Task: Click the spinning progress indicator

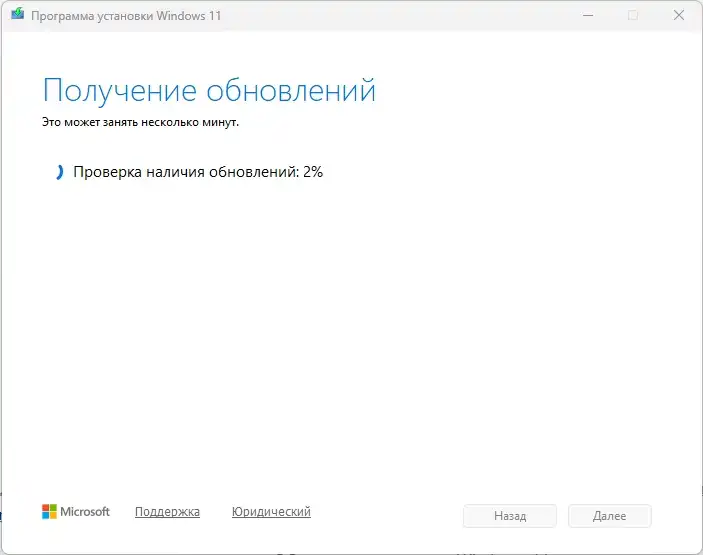Action: click(x=59, y=172)
